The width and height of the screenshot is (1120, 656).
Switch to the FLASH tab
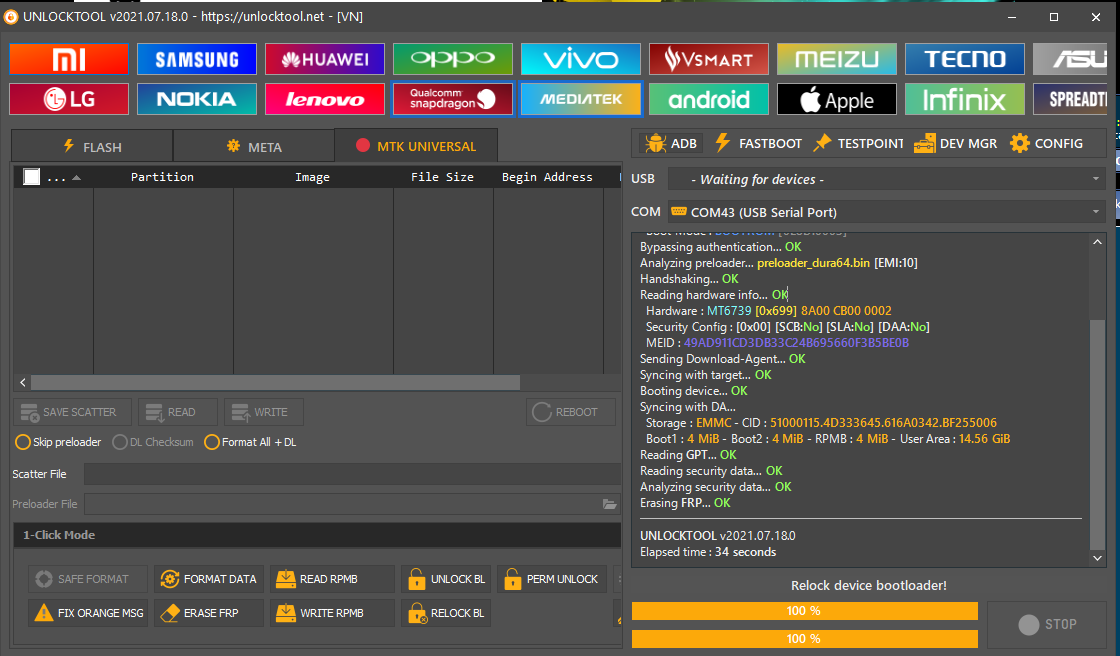pos(92,146)
